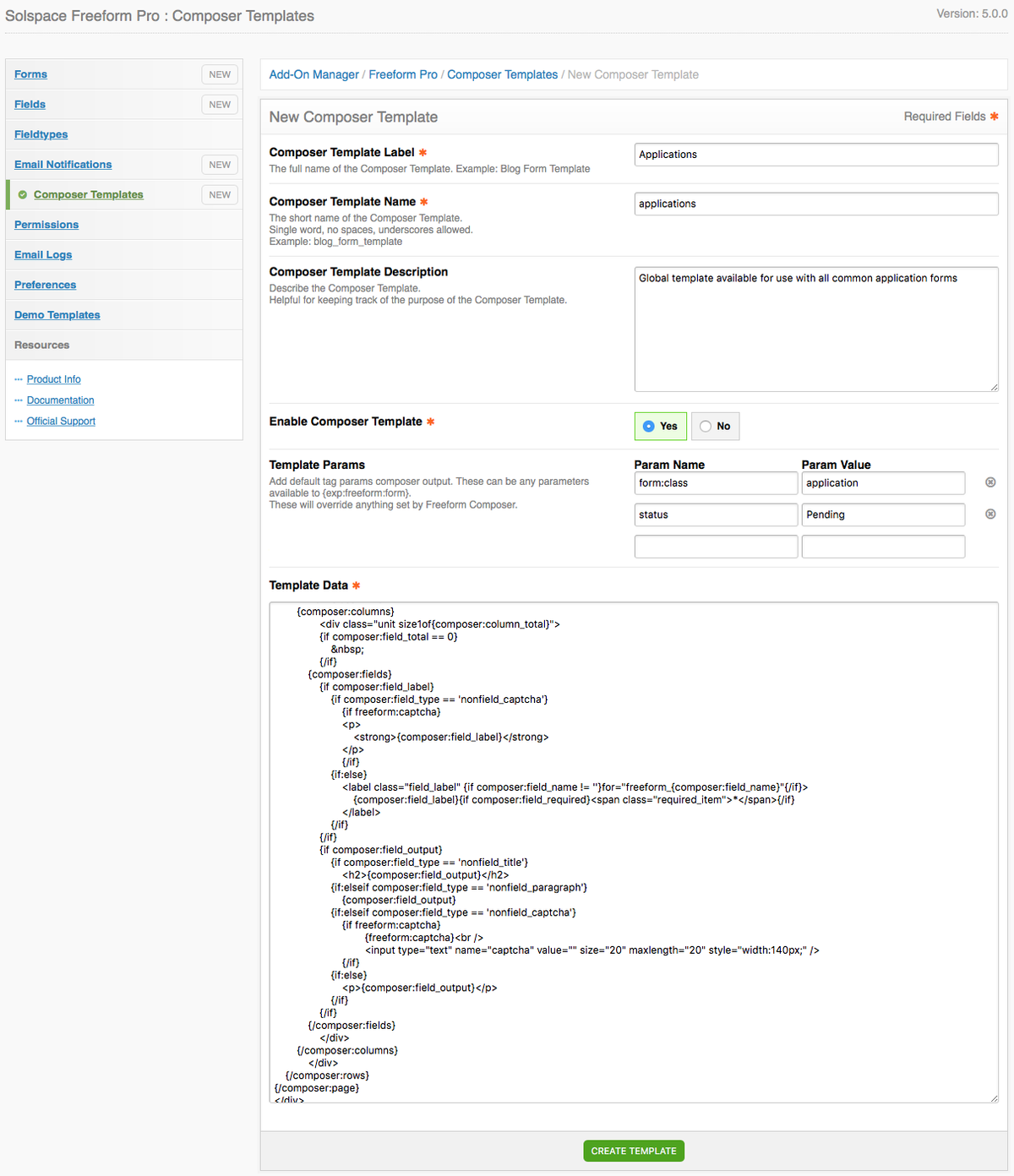The image size is (1014, 1176).
Task: Open the Fieldtypes menu item
Action: (x=41, y=134)
